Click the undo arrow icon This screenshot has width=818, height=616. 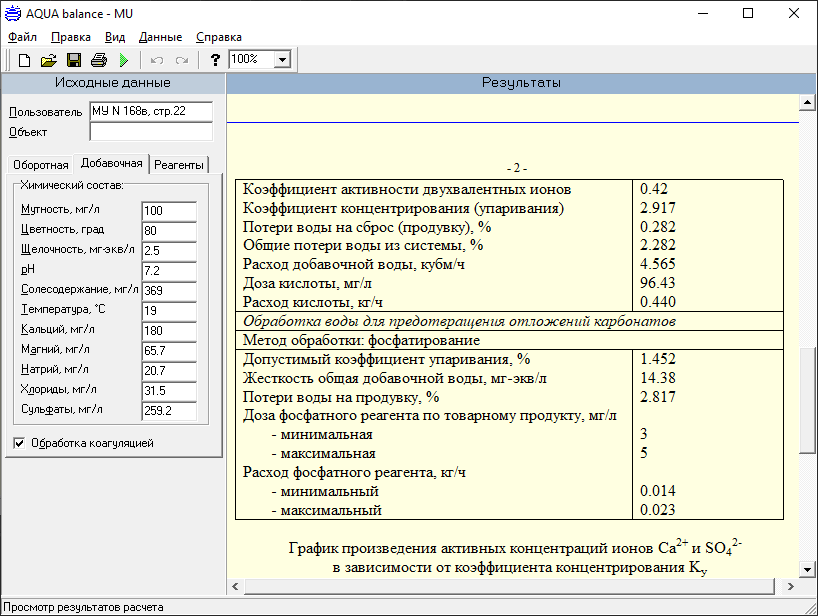tap(157, 60)
